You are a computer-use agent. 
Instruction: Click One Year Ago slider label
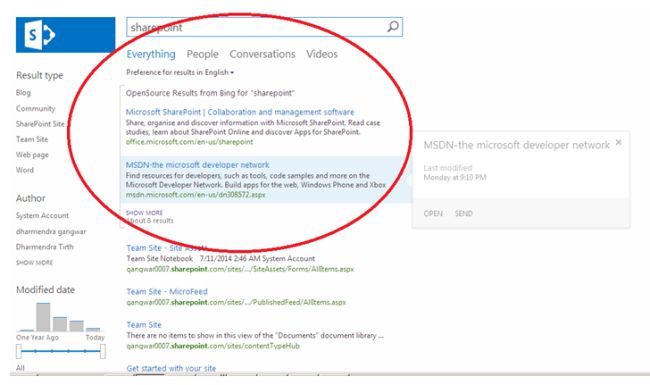click(x=37, y=337)
